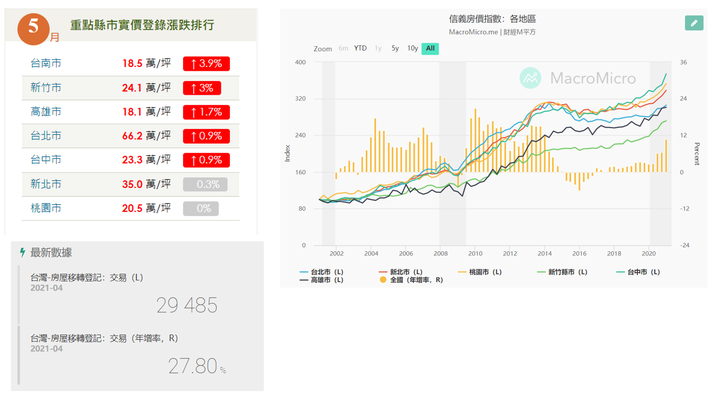Click the lightning bolt latest data icon
Image resolution: width=720 pixels, height=396 pixels.
(22, 252)
